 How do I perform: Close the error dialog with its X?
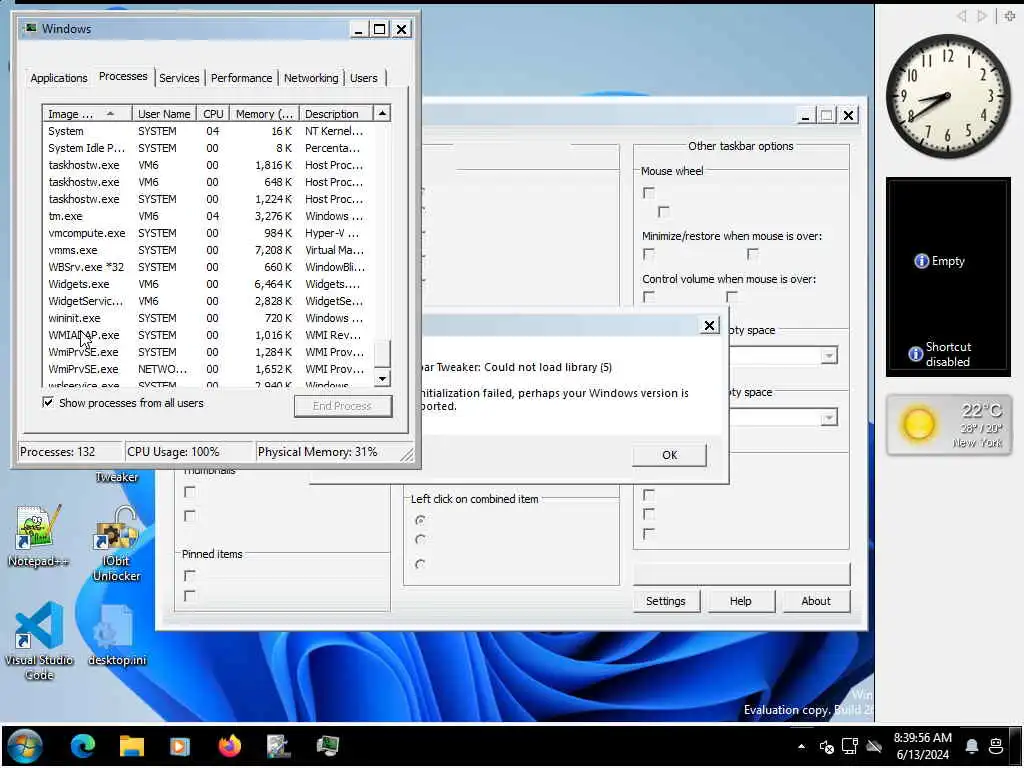[x=709, y=325]
